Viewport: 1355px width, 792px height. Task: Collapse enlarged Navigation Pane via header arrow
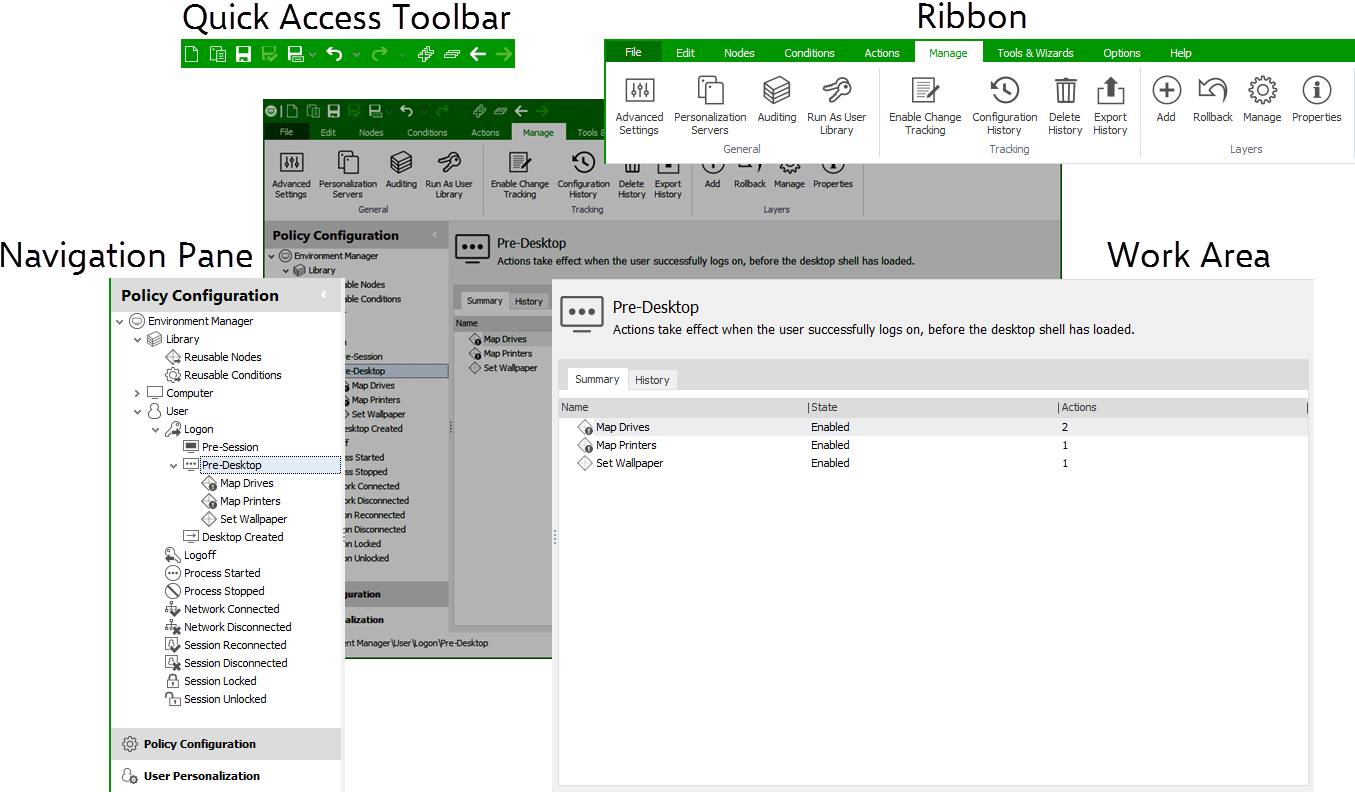click(323, 295)
